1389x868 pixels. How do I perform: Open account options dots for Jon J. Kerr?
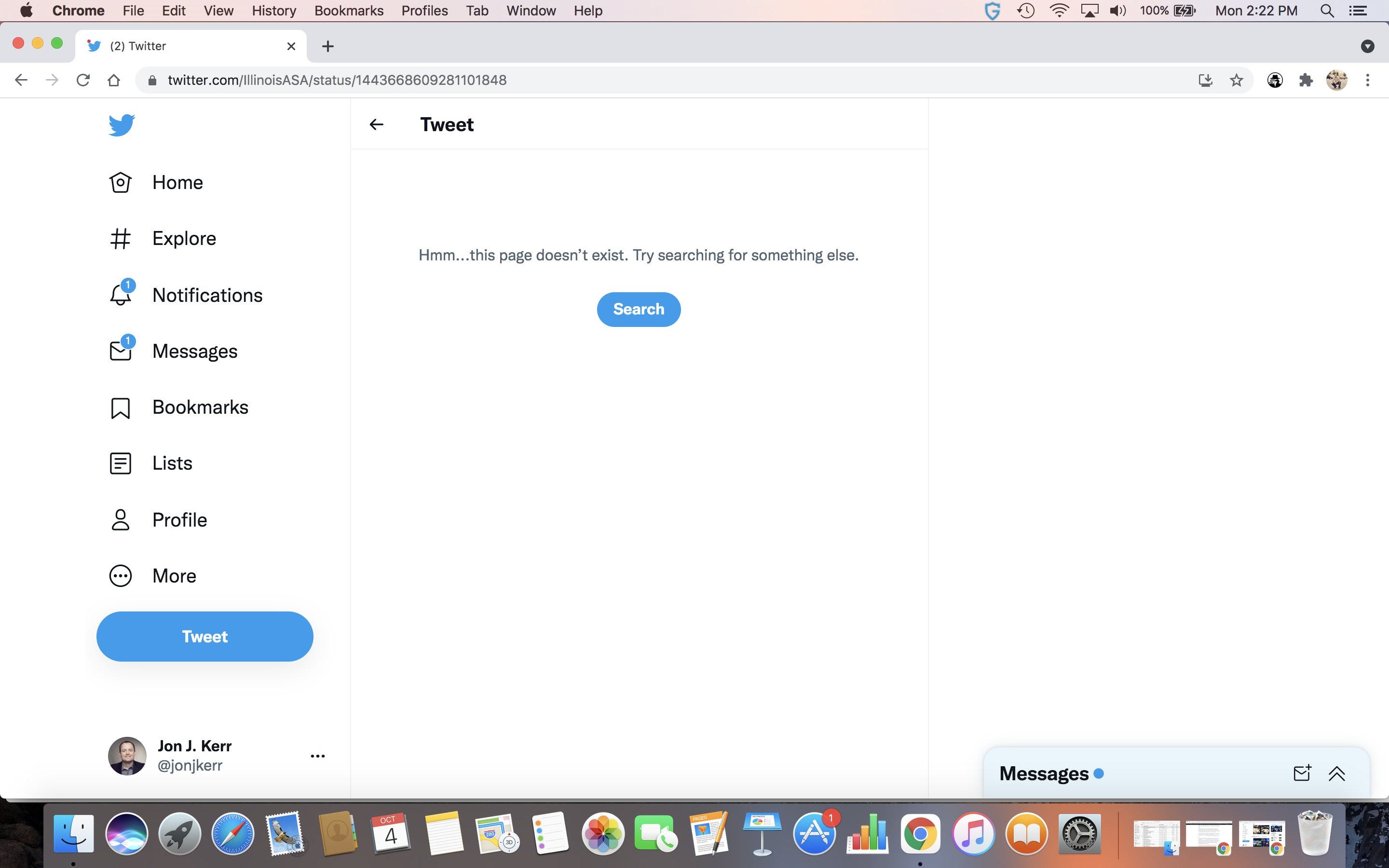coord(317,756)
